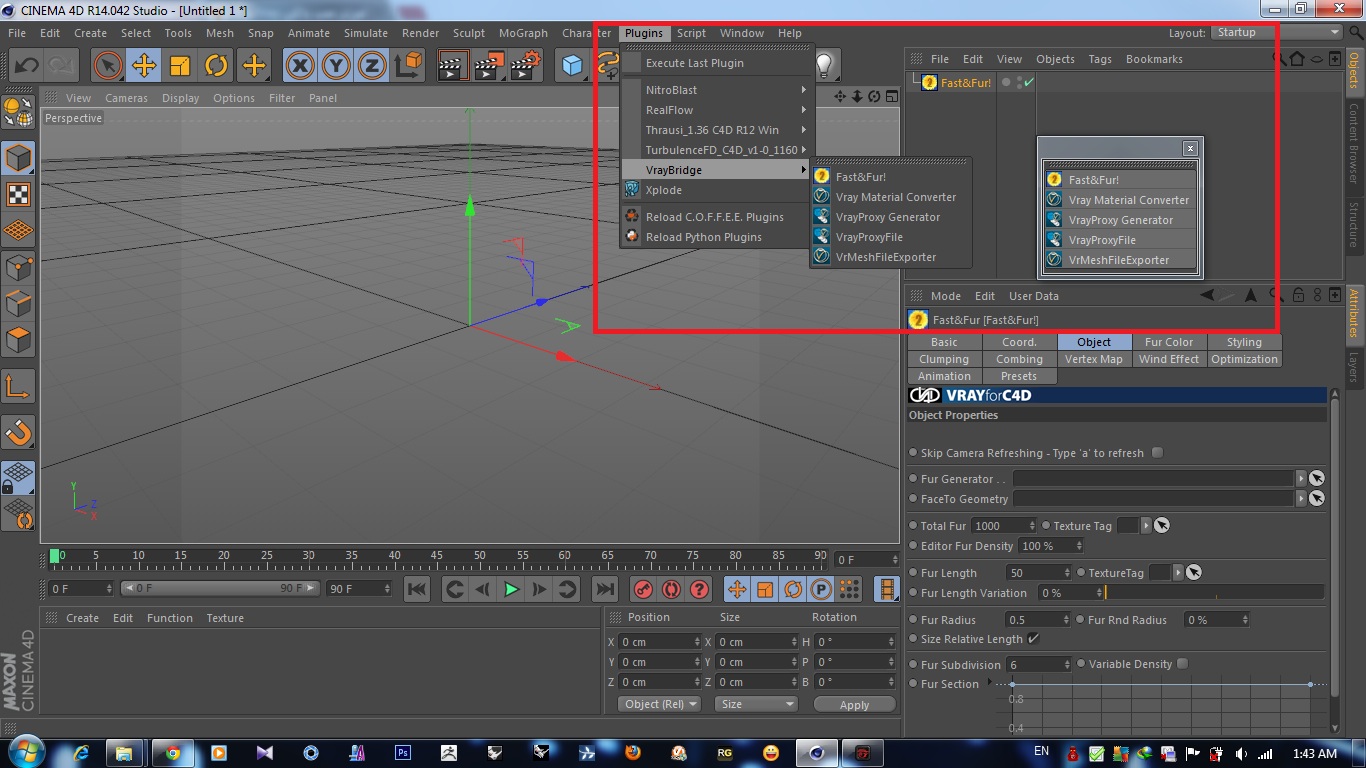Switch to Edges mode
The image size is (1366, 768).
coord(19,303)
